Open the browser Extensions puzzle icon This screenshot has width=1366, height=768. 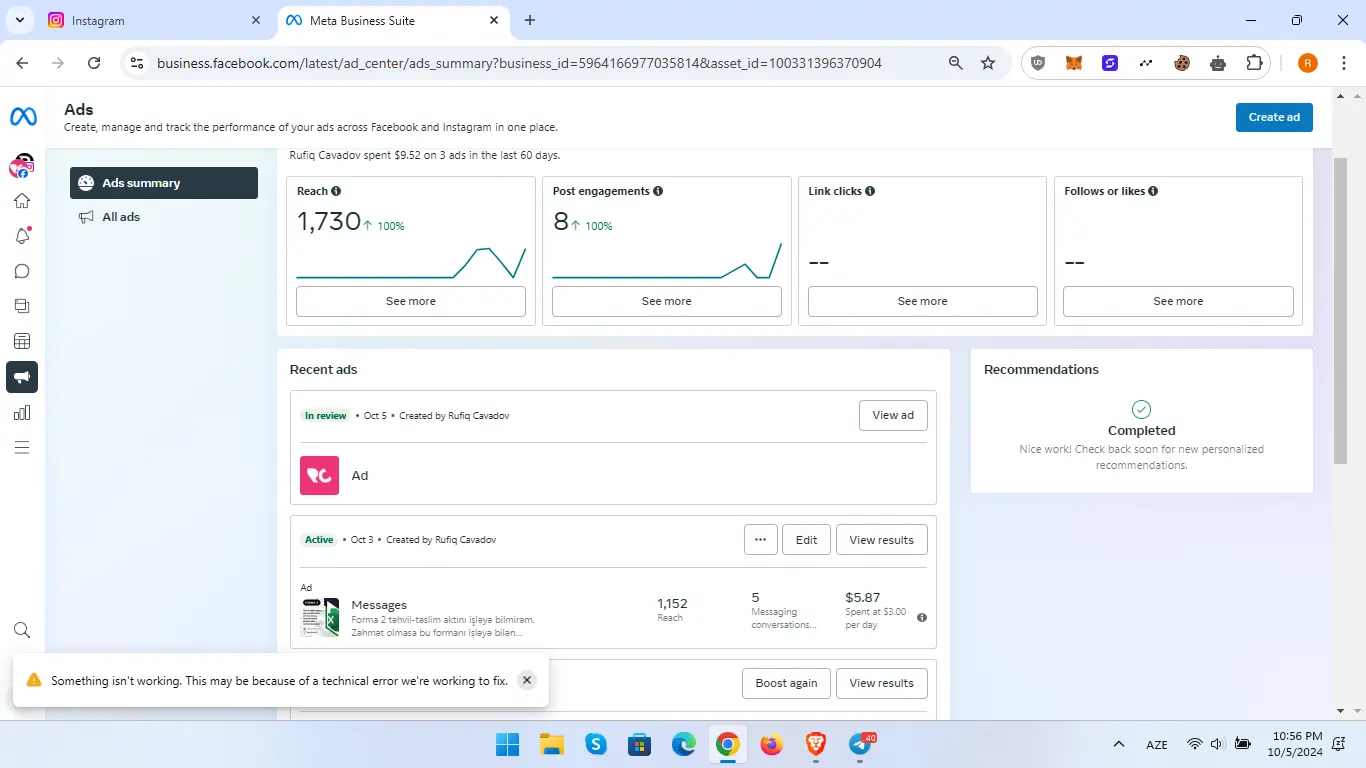1254,63
